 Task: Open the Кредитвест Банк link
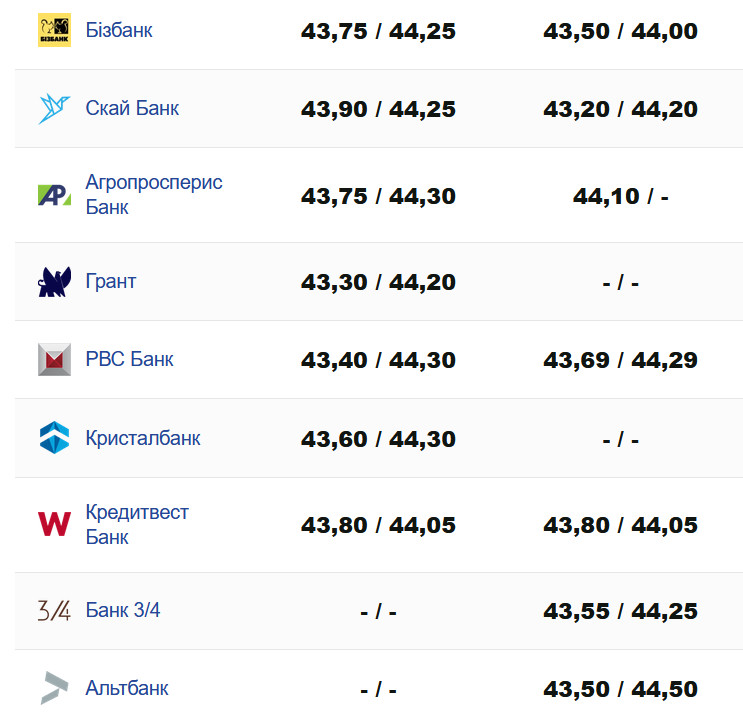click(x=137, y=524)
